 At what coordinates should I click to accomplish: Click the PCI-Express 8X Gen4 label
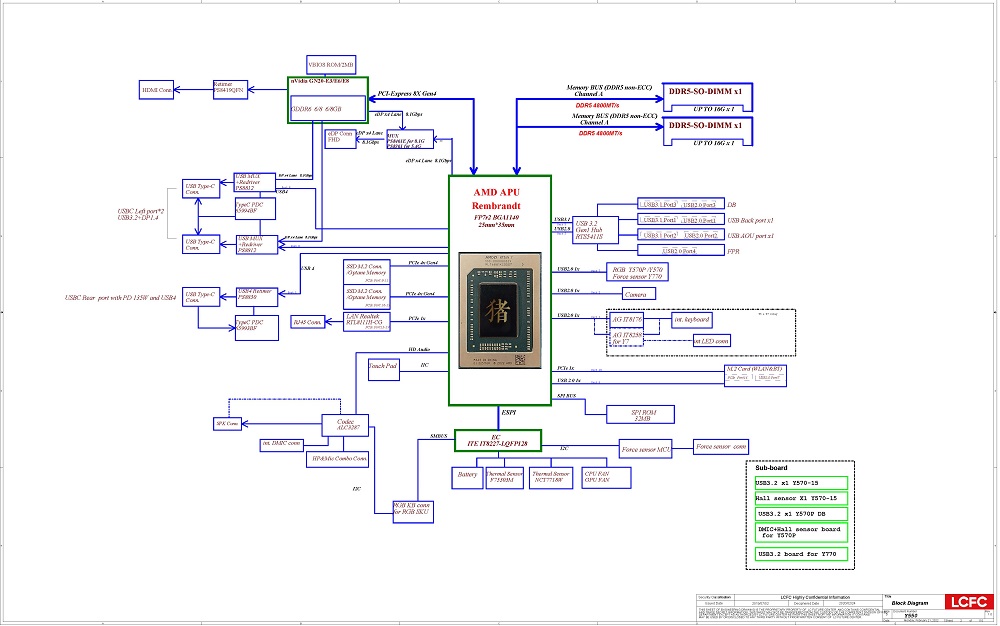[x=407, y=94]
